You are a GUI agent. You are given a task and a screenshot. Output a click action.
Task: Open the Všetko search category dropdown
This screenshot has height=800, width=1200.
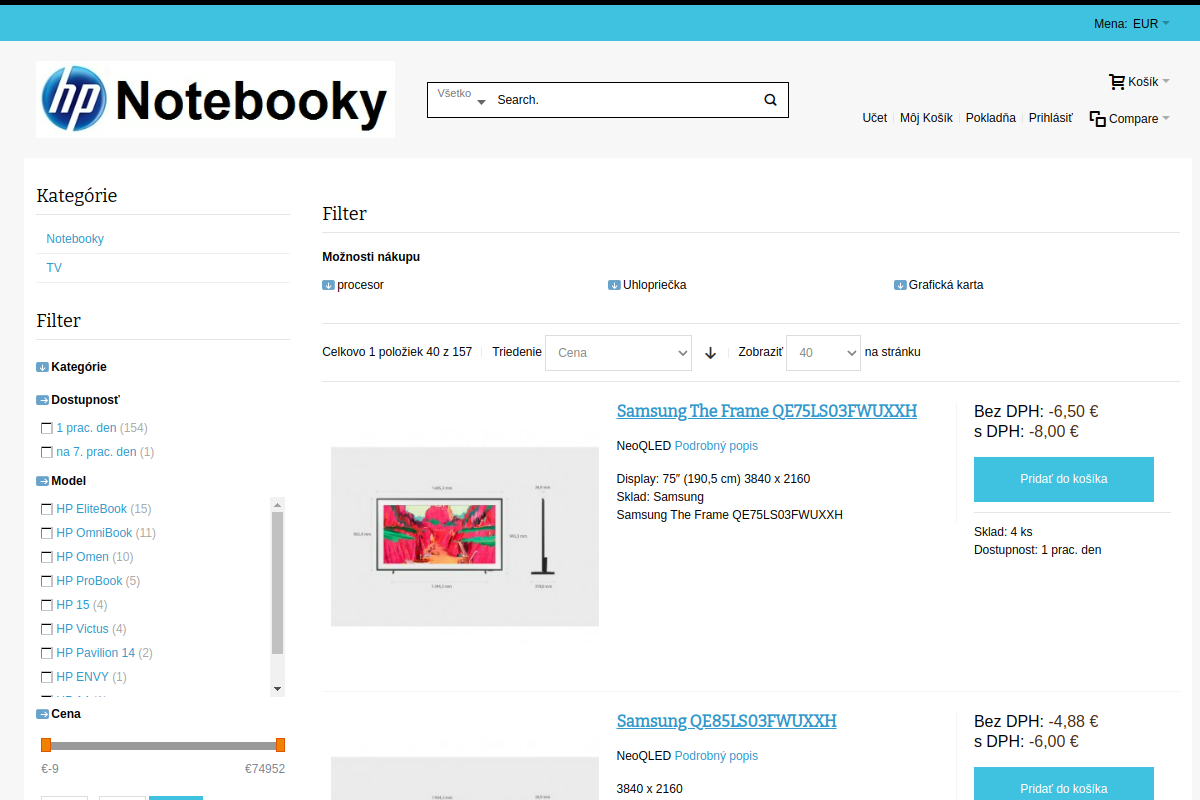pos(461,97)
